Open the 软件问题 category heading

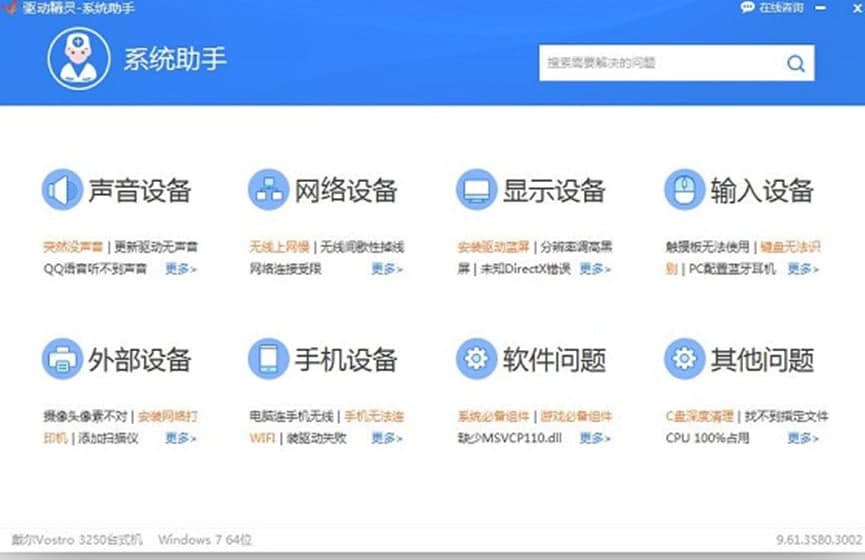point(554,360)
